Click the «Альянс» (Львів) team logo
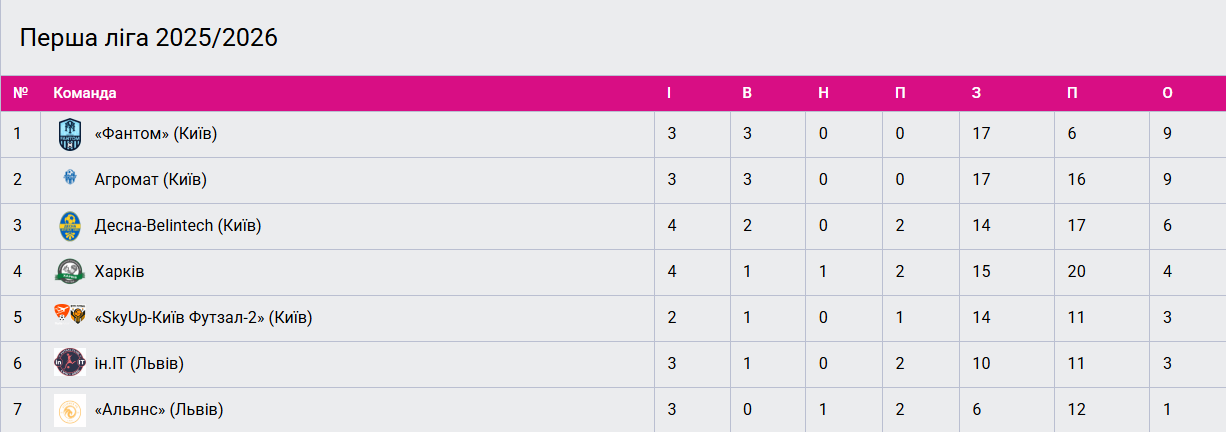1226x432 pixels. click(x=69, y=410)
